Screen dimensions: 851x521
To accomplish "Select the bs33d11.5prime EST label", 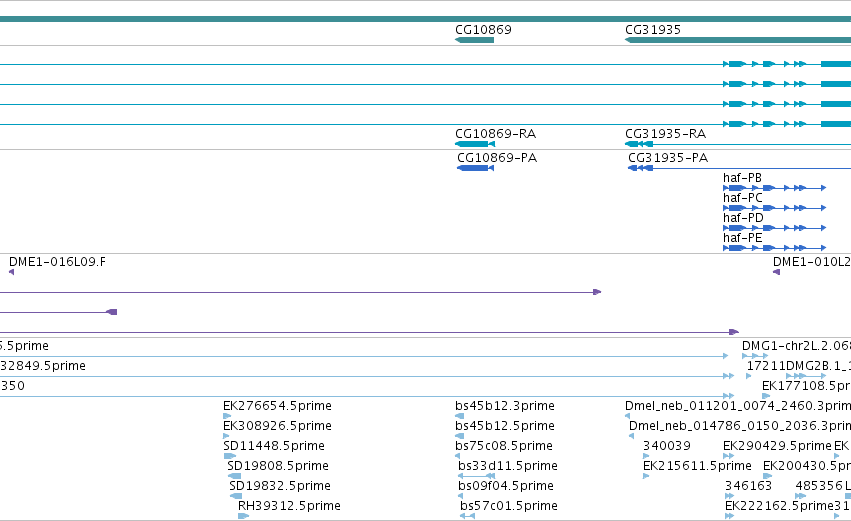I will (x=507, y=466).
